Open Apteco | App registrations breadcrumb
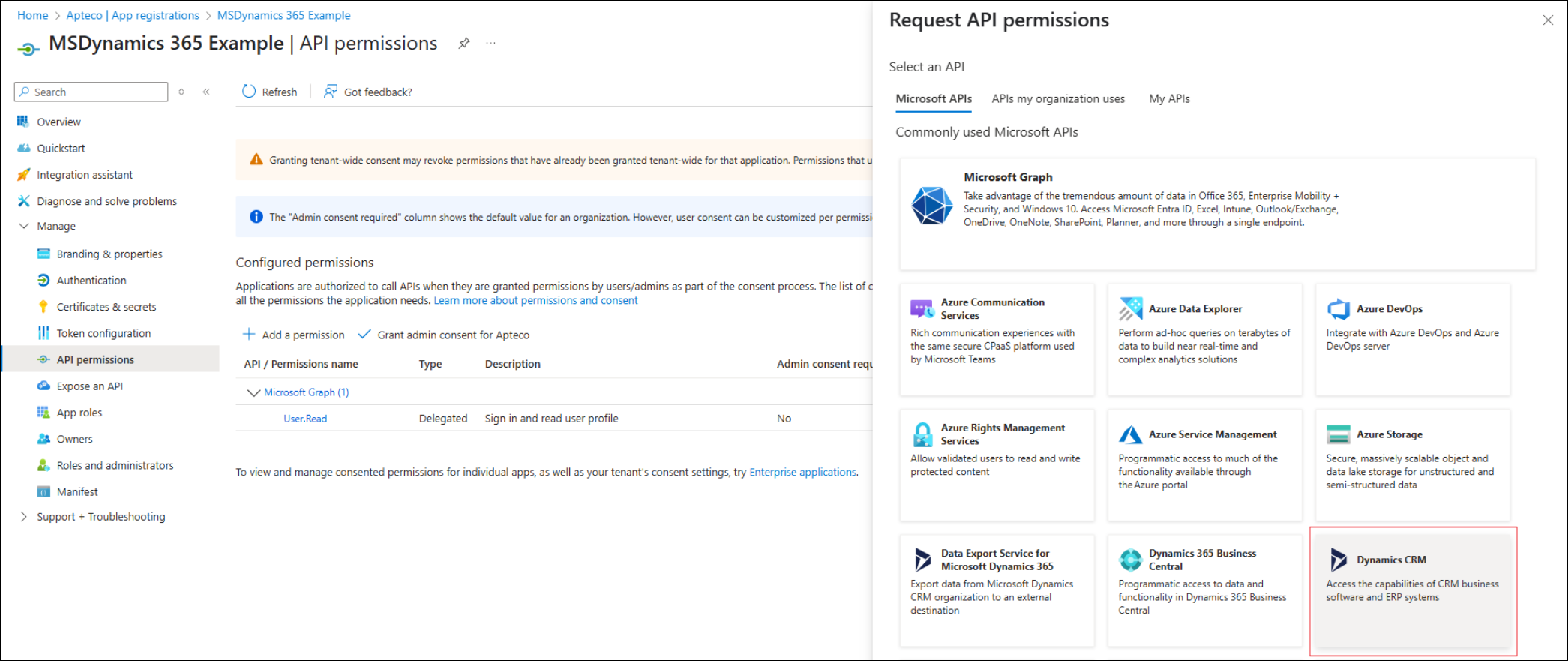Viewport: 1568px width, 661px height. [x=133, y=15]
